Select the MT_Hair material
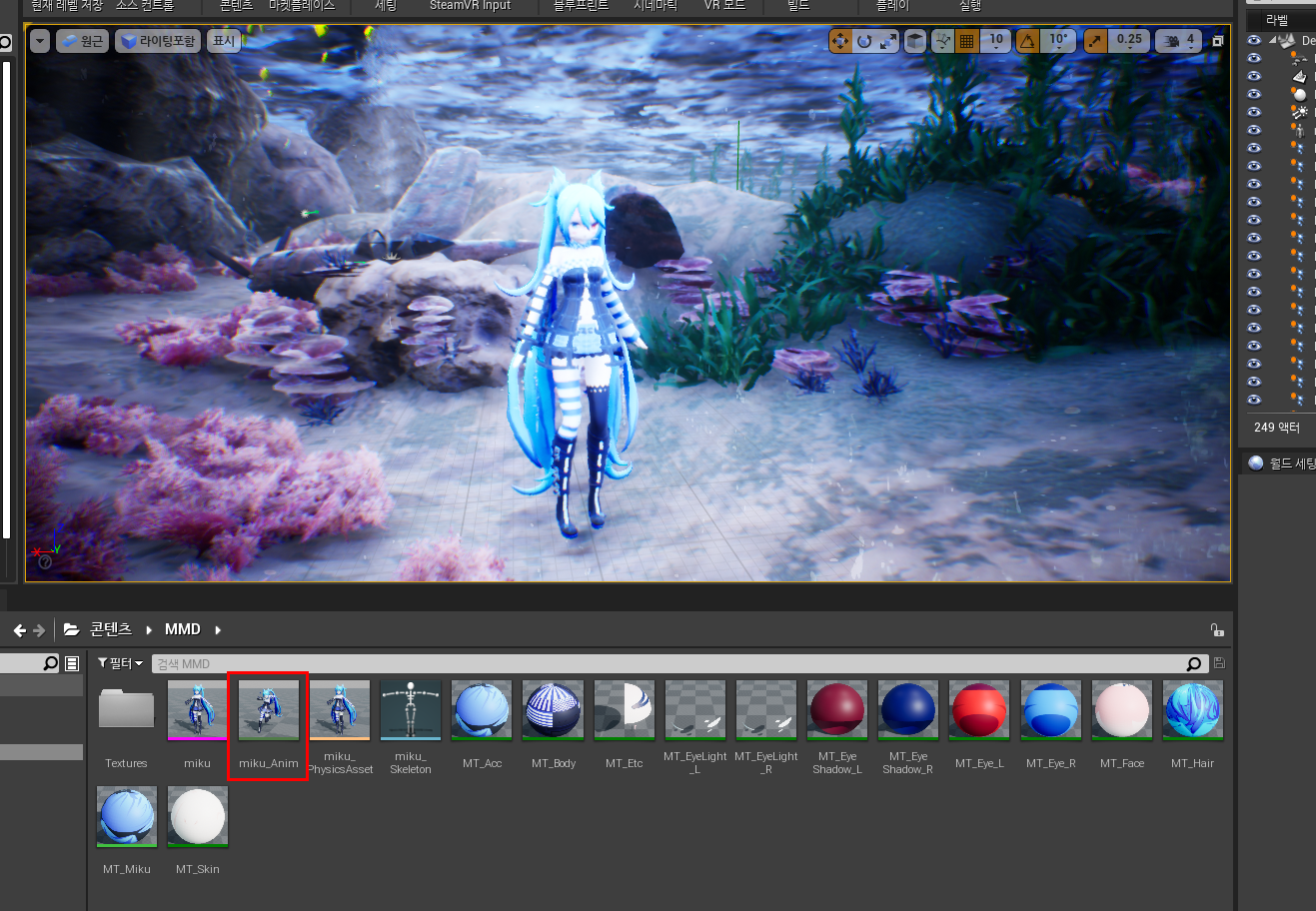Viewport: 1316px width, 911px height. [x=1193, y=726]
